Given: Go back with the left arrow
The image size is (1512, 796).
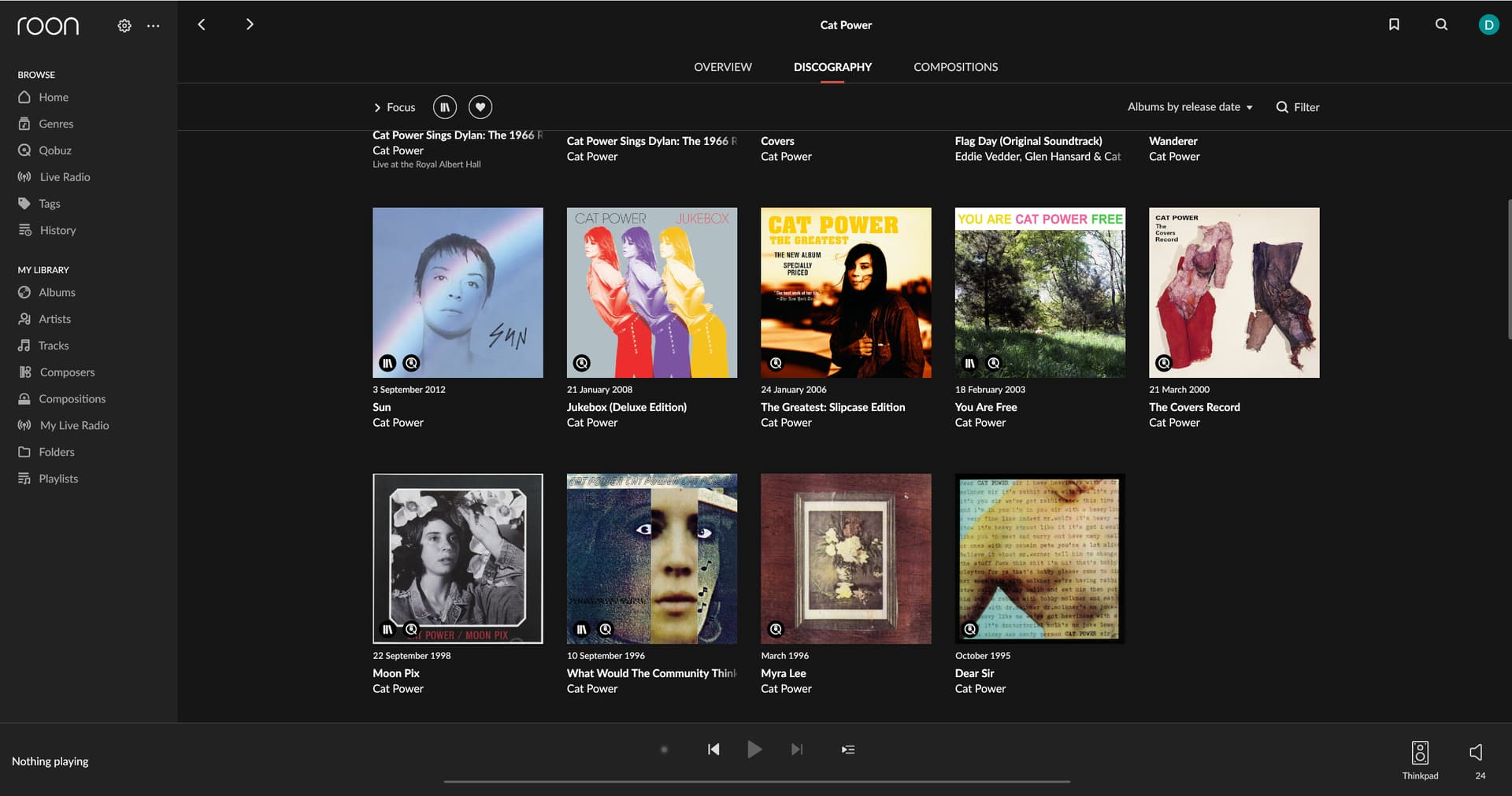Looking at the screenshot, I should coord(202,24).
